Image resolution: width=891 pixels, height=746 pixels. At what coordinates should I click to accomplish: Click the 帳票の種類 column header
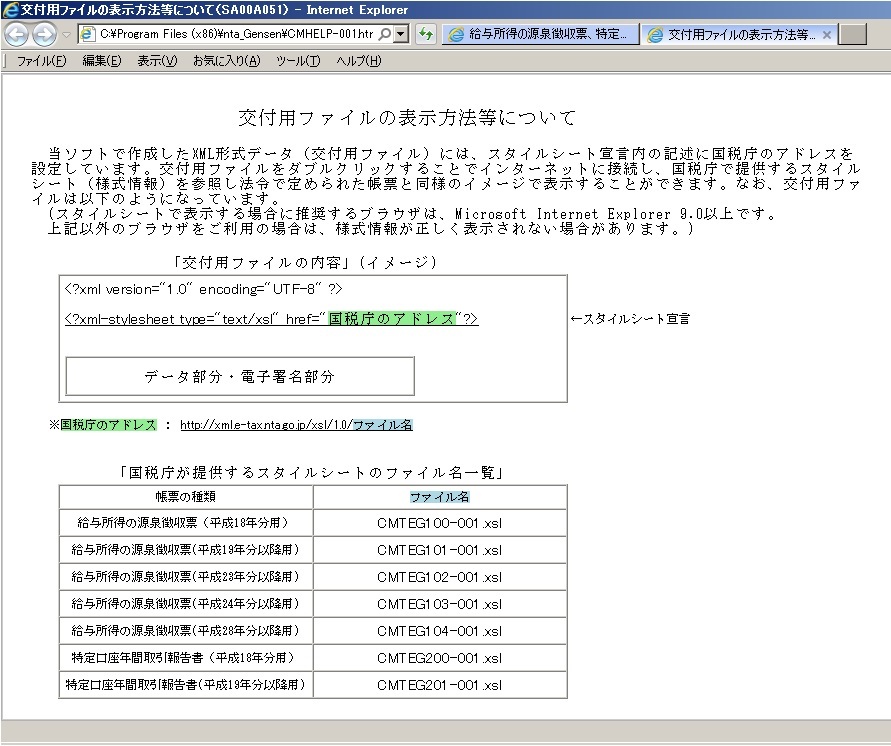(x=186, y=497)
